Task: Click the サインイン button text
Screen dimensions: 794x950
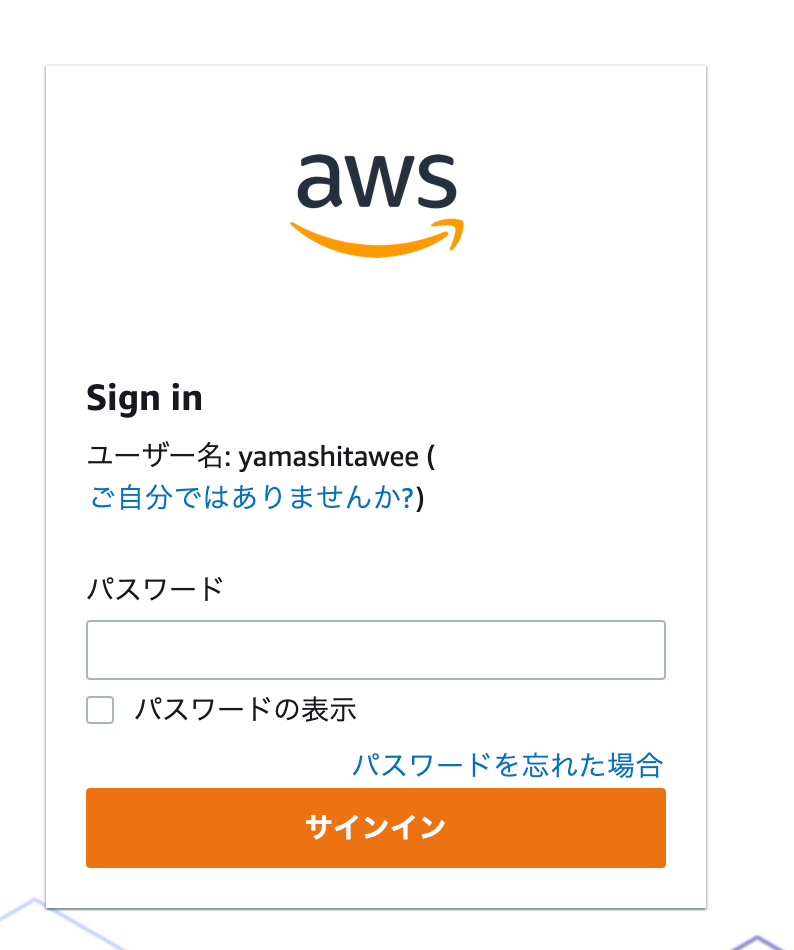Action: [375, 828]
